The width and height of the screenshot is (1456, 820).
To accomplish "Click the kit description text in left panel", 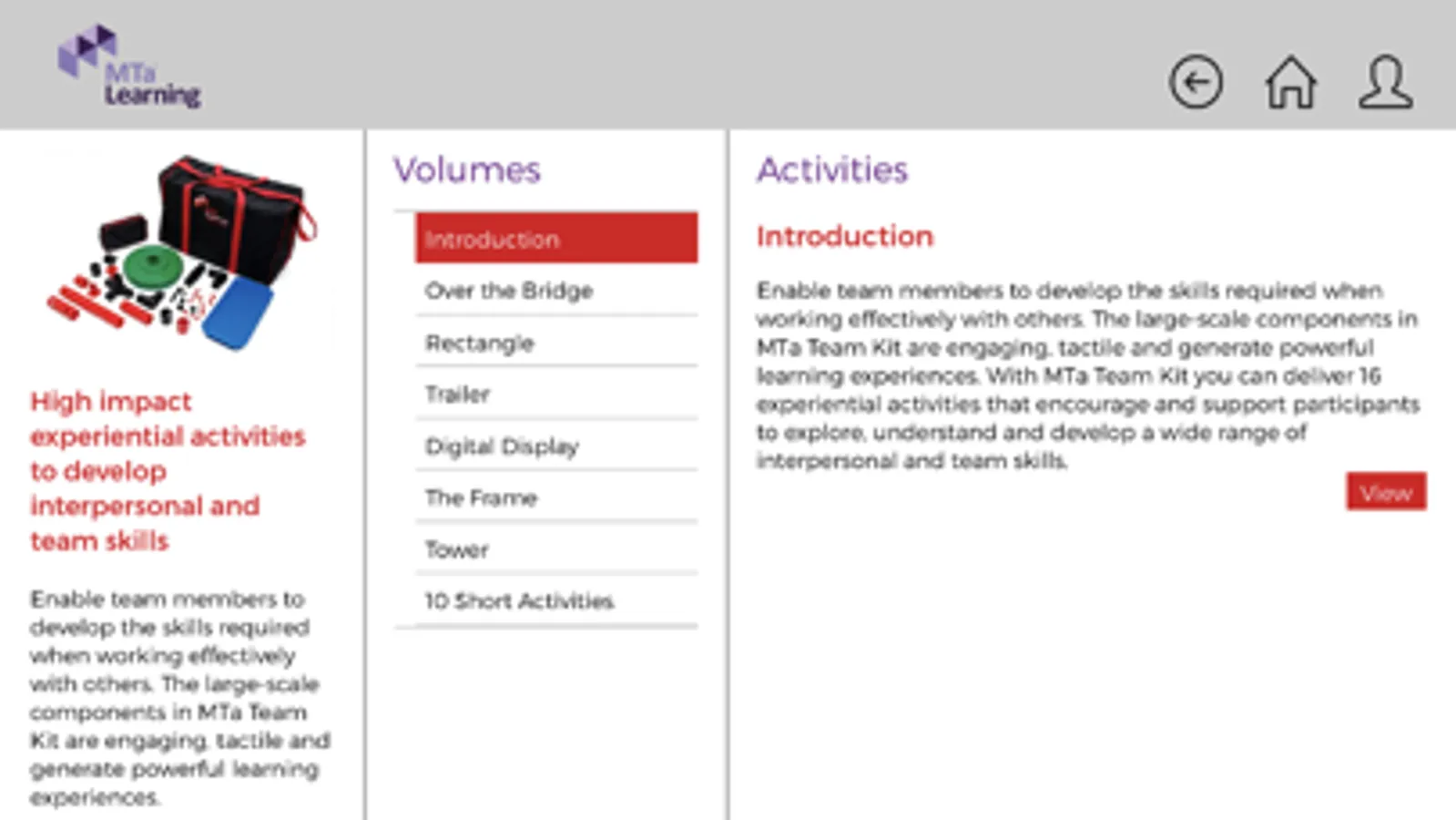I will pos(179,698).
